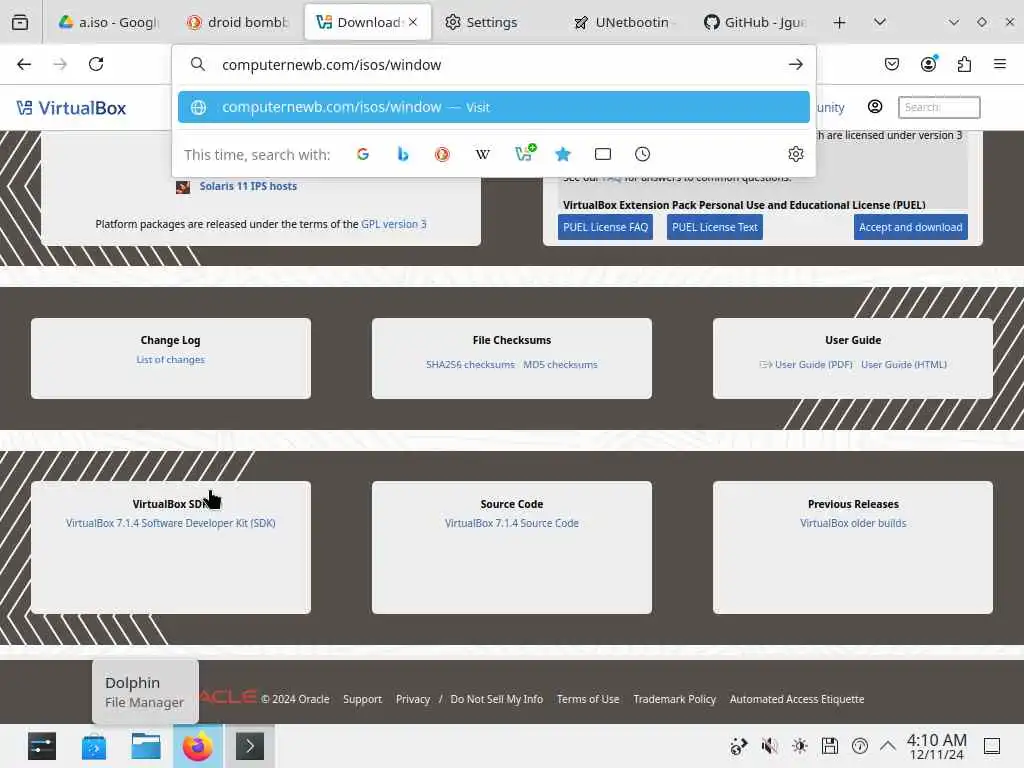Open the Privacy footer link
Viewport: 1024px width, 768px height.
pos(413,699)
